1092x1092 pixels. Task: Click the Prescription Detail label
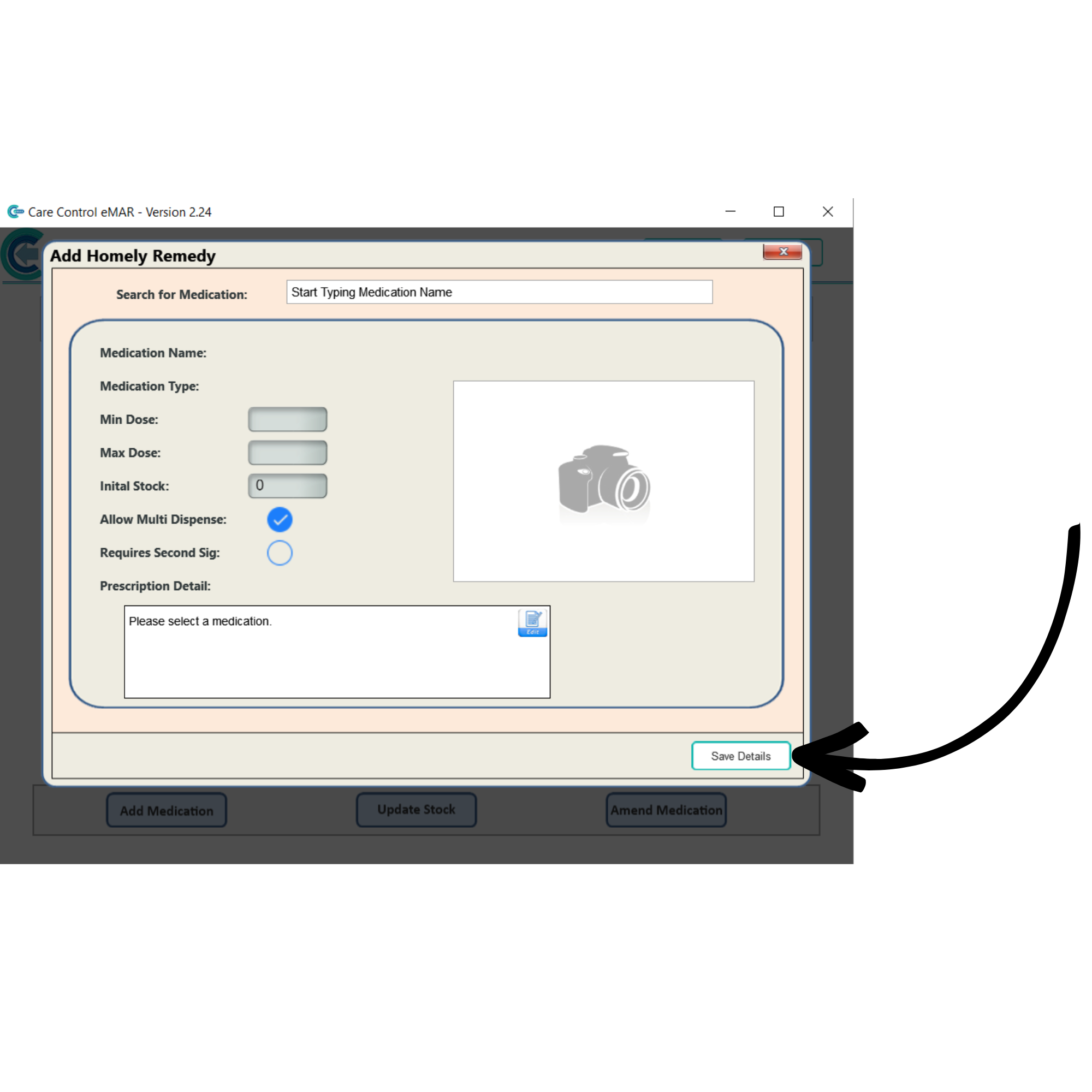[155, 586]
